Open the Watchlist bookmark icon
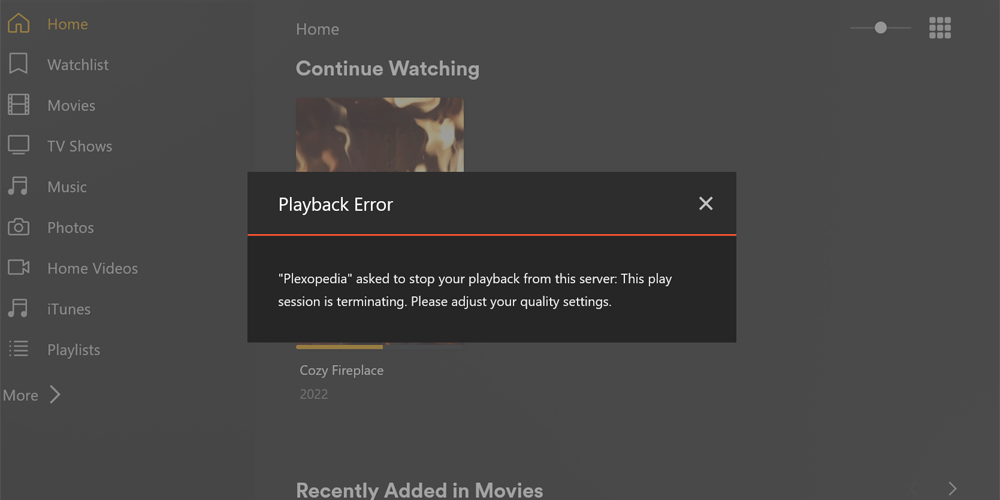Screen dimensions: 1000x500 (x=18, y=64)
